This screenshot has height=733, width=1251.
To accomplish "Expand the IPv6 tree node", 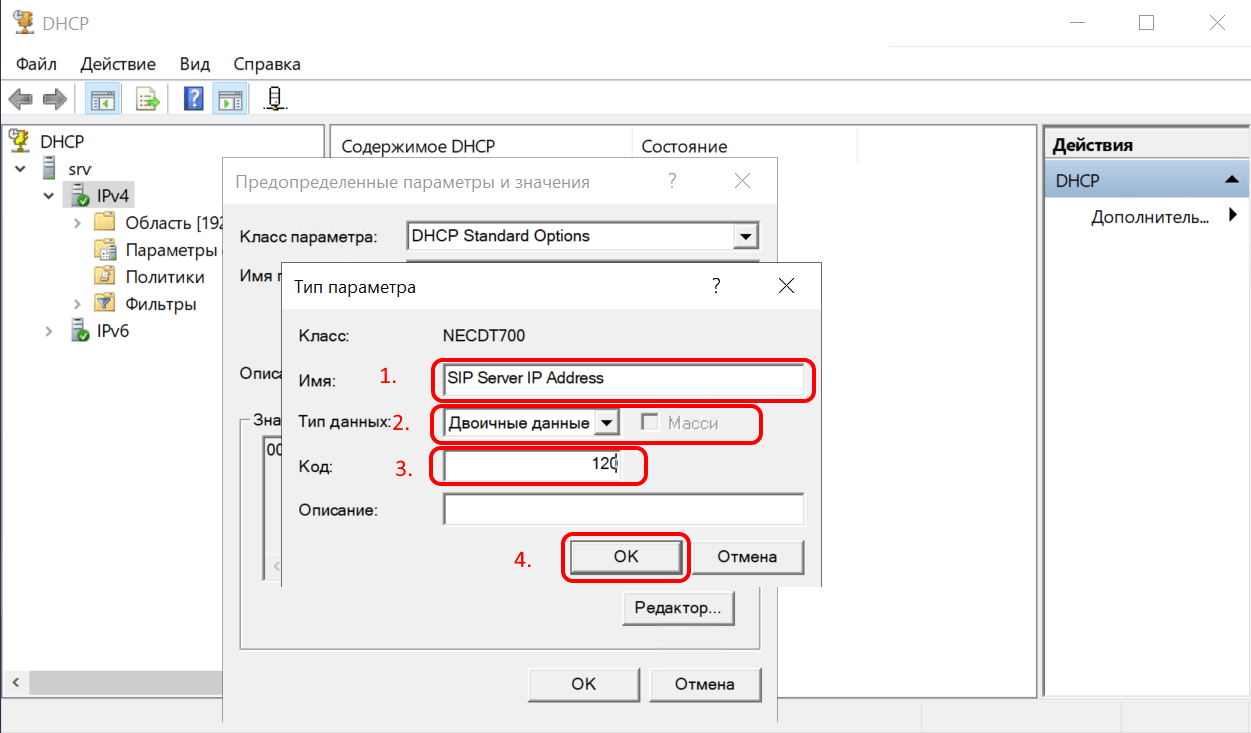I will [49, 331].
